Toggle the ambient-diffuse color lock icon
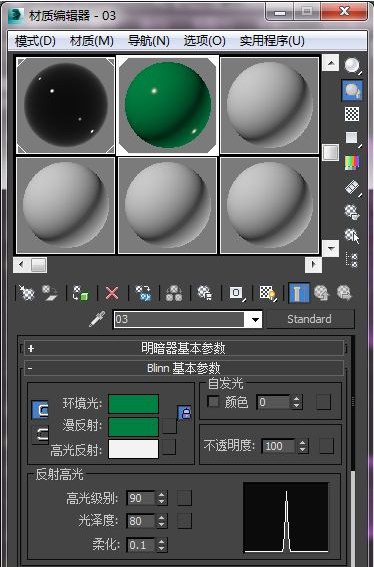This screenshot has width=374, height=567. pyautogui.click(x=184, y=413)
